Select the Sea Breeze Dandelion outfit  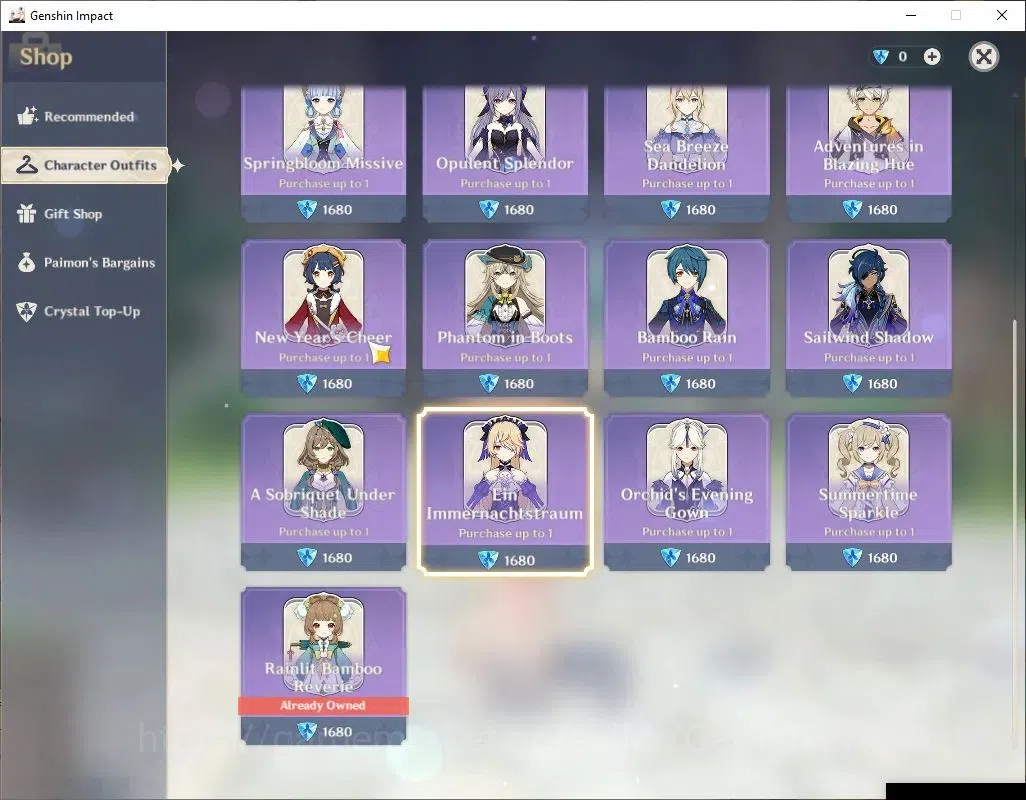pyautogui.click(x=686, y=154)
